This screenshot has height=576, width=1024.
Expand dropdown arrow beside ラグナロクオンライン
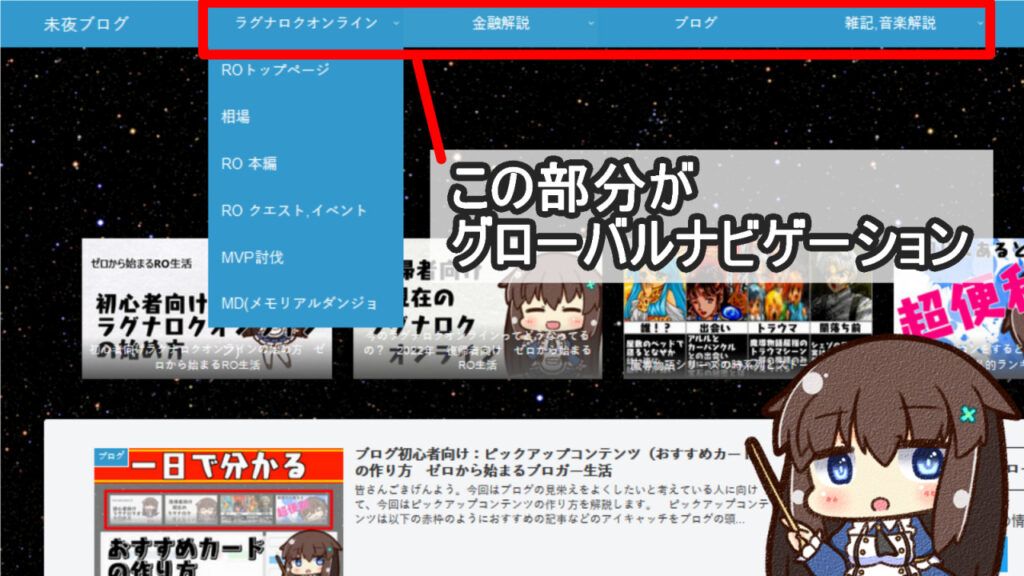396,24
